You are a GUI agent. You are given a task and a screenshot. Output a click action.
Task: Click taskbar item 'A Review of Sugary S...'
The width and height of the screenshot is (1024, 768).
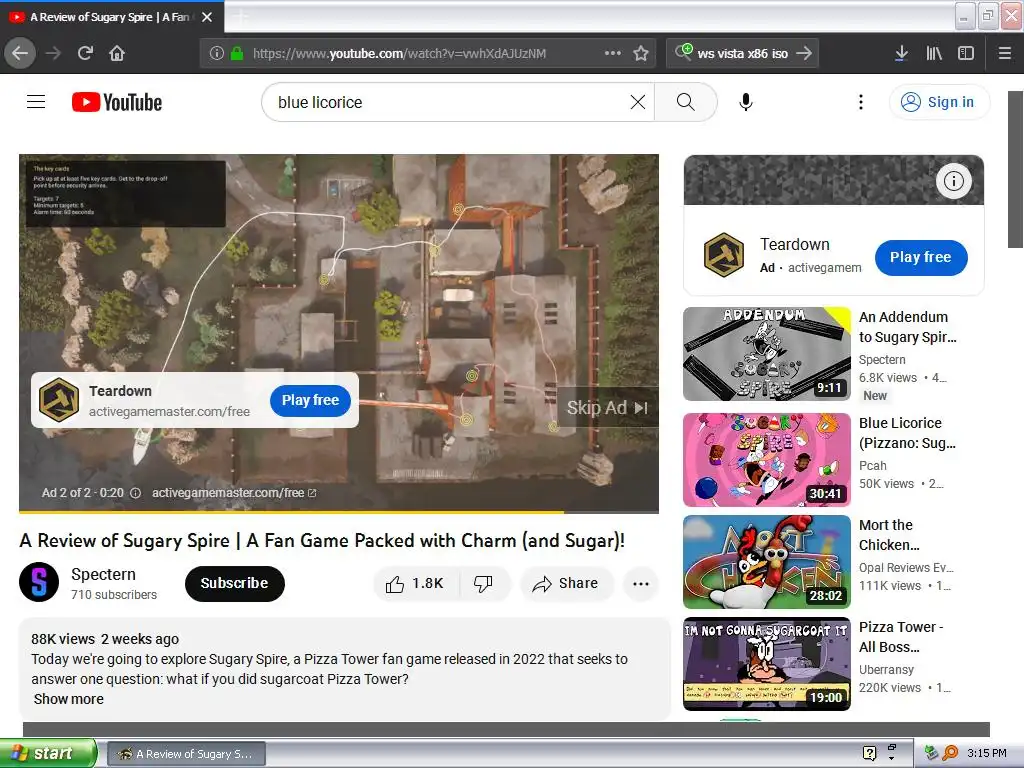click(x=186, y=754)
